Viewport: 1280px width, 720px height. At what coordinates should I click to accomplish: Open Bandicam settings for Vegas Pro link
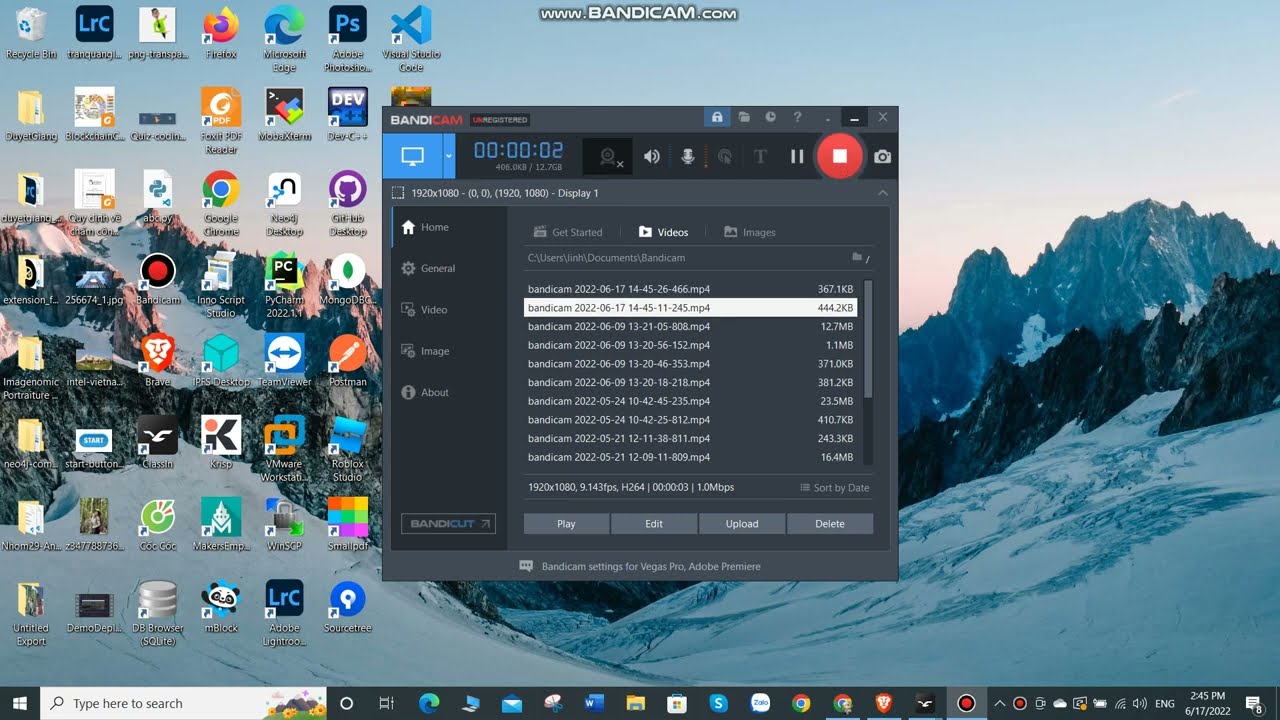click(x=641, y=566)
